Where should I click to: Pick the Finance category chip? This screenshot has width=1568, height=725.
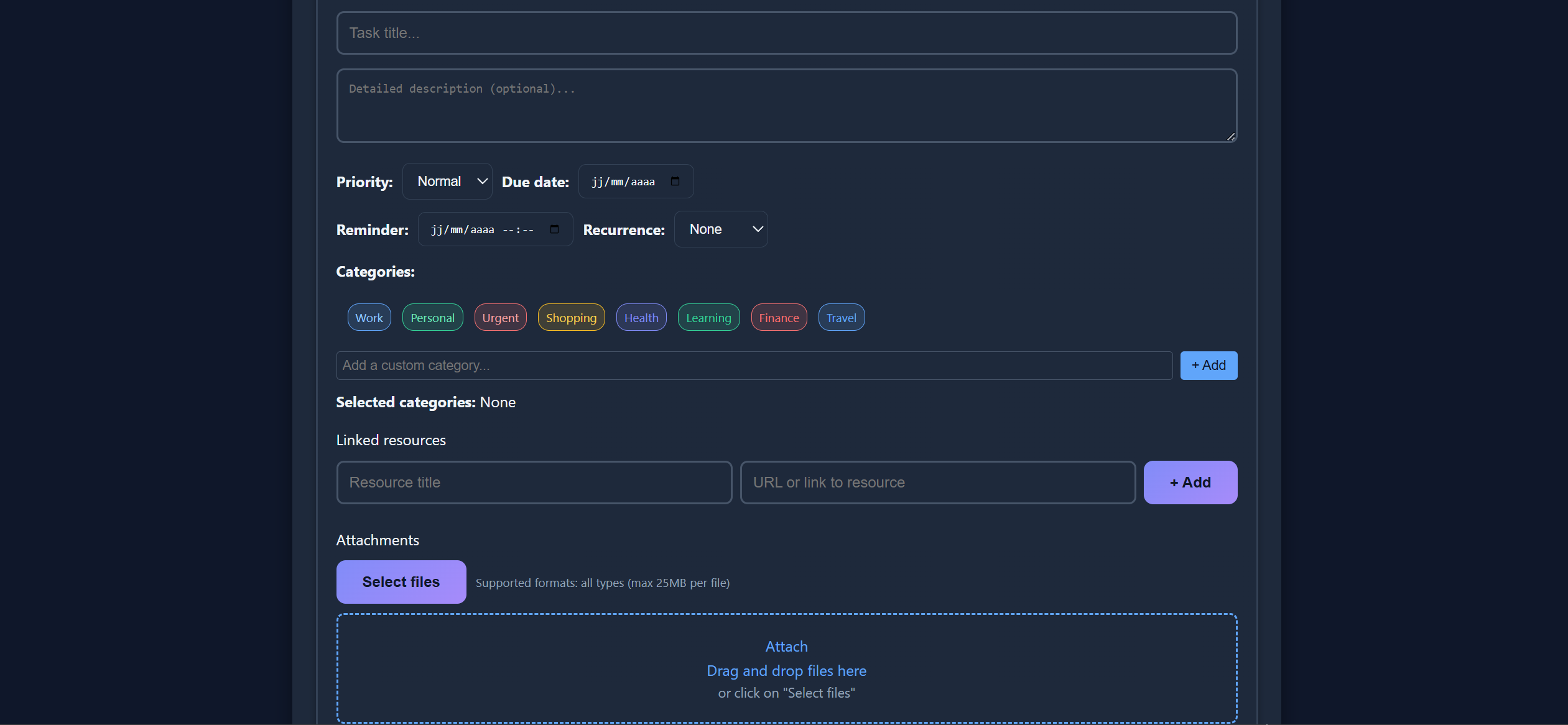[779, 318]
